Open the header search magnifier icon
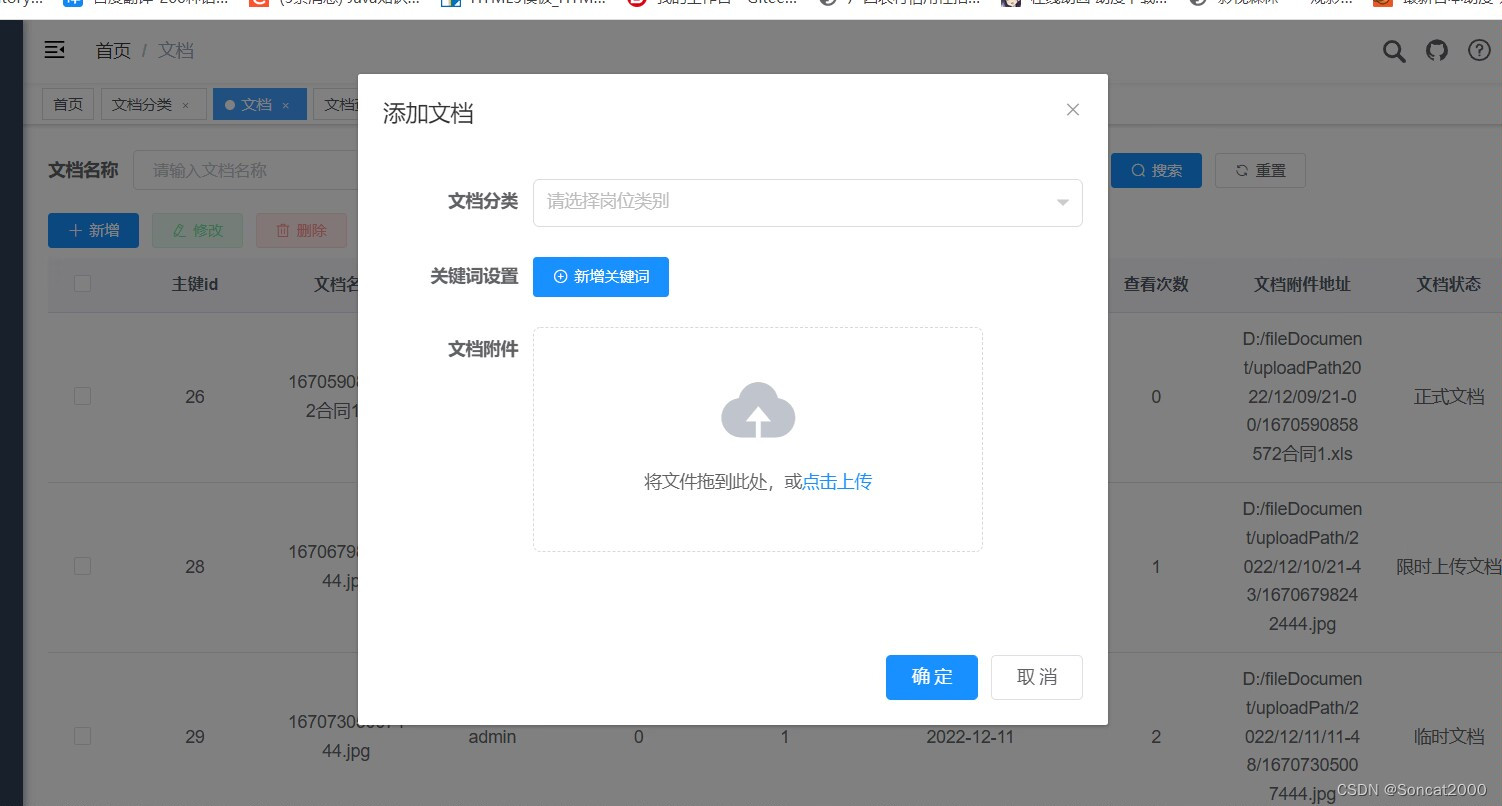This screenshot has width=1502, height=806. pyautogui.click(x=1394, y=51)
